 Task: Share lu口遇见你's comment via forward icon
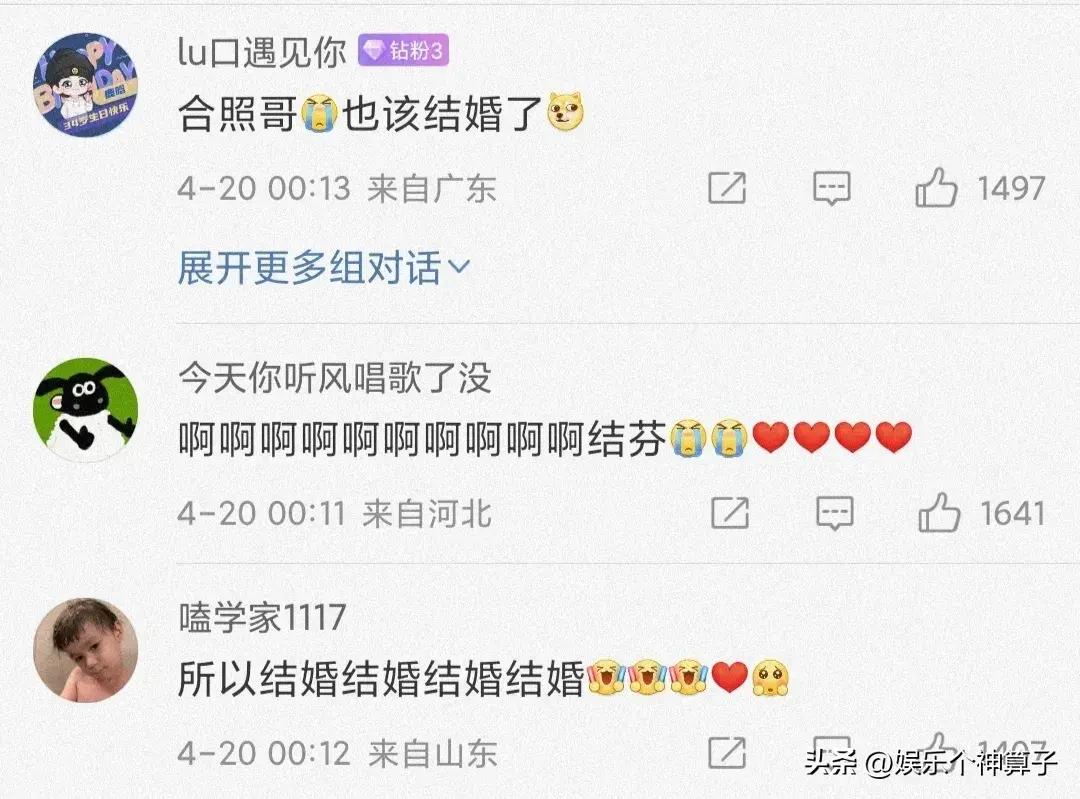[x=727, y=187]
